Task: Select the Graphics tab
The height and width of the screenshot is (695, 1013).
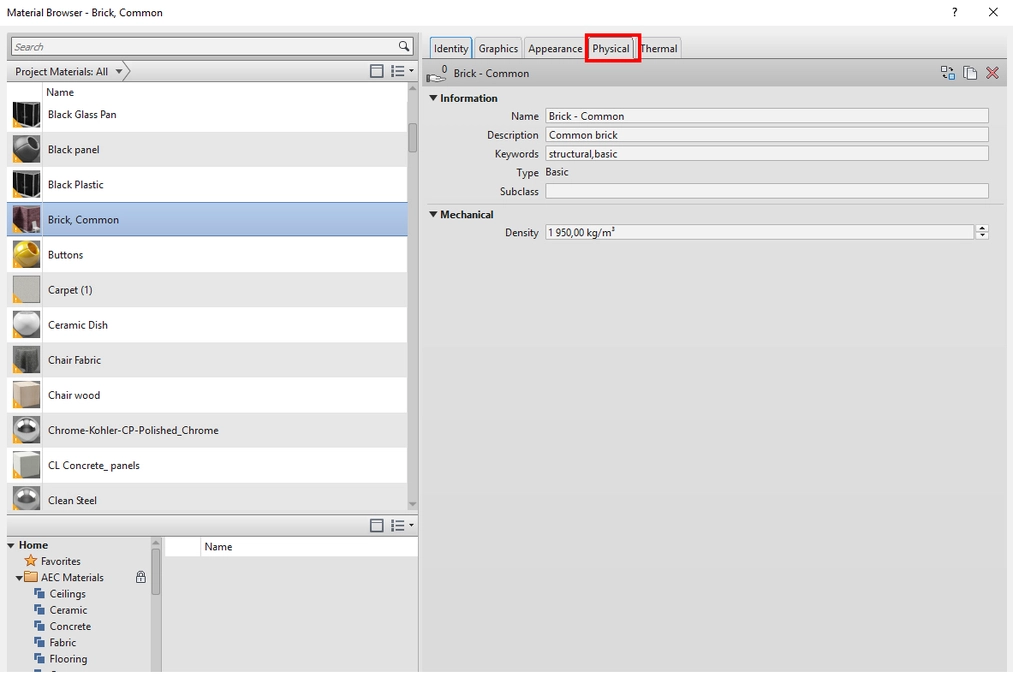Action: (497, 48)
